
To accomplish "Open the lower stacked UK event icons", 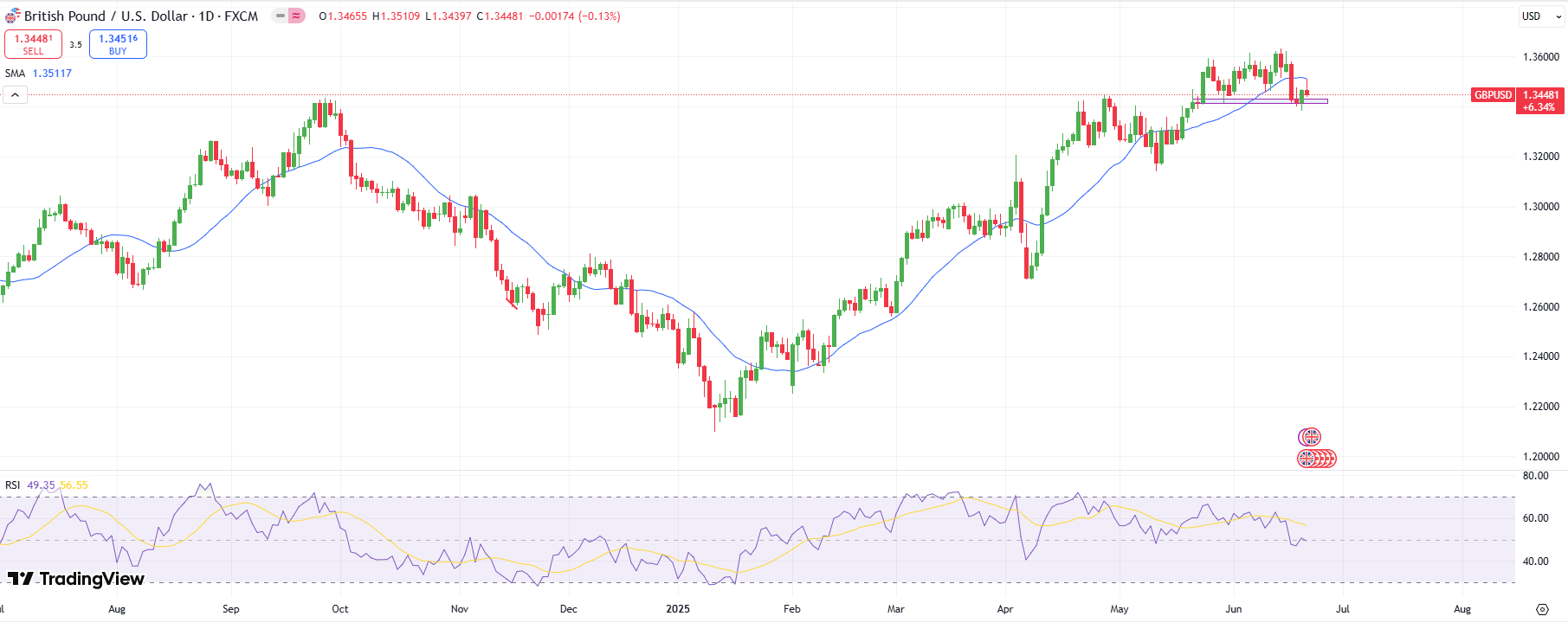I will (x=1316, y=459).
